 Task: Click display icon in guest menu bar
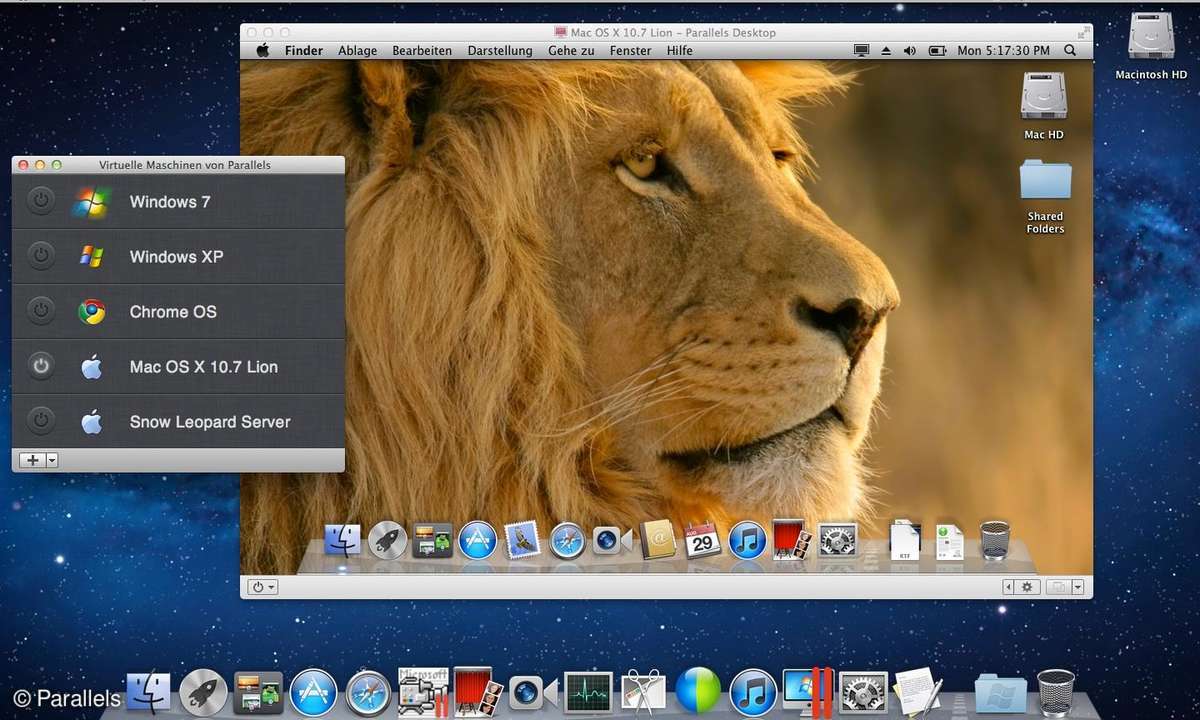[862, 50]
